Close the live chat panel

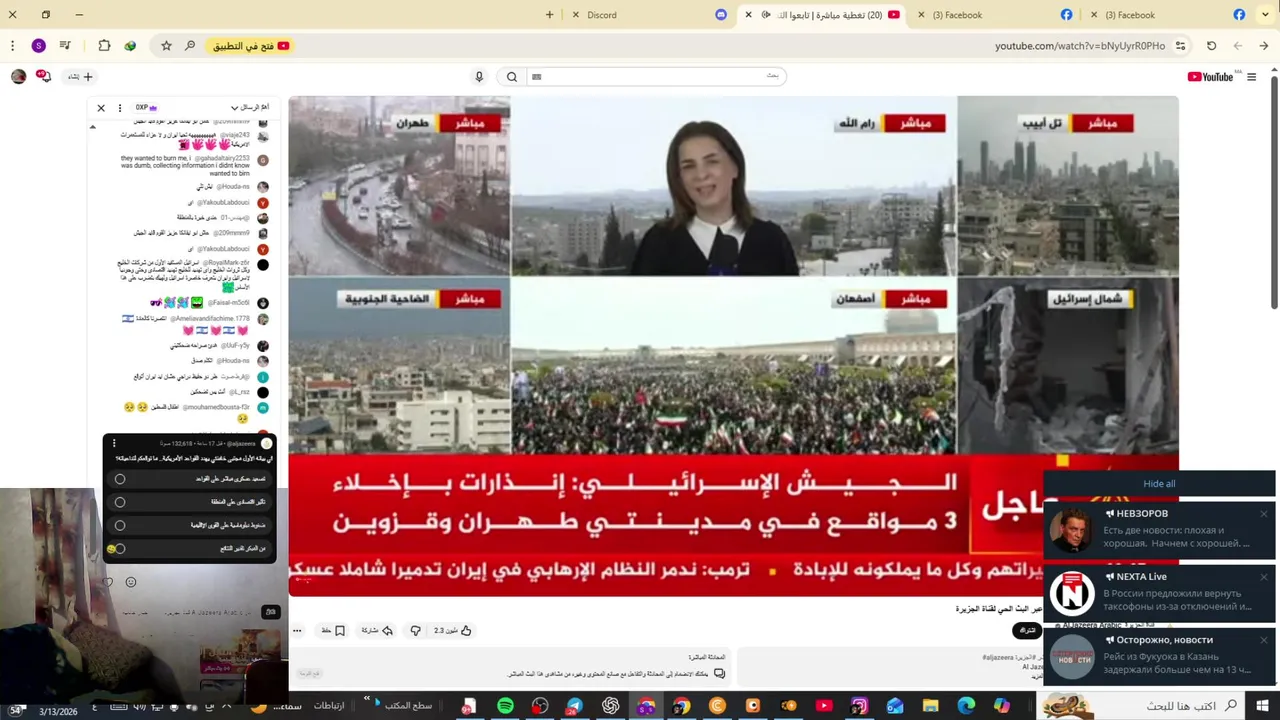(101, 108)
